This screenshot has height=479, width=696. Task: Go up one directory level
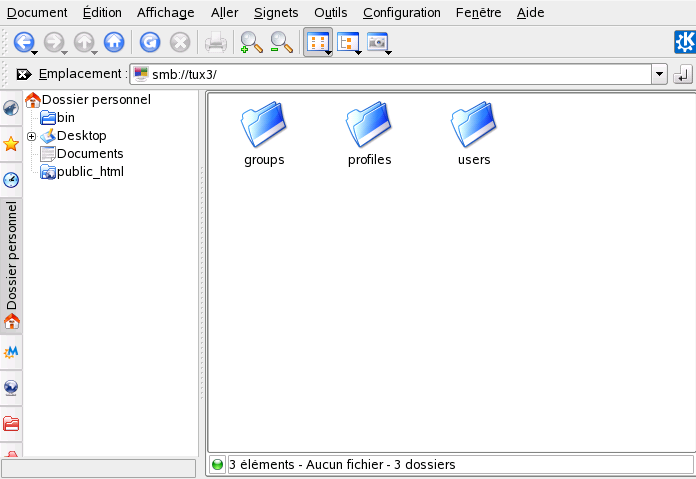pyautogui.click(x=84, y=42)
